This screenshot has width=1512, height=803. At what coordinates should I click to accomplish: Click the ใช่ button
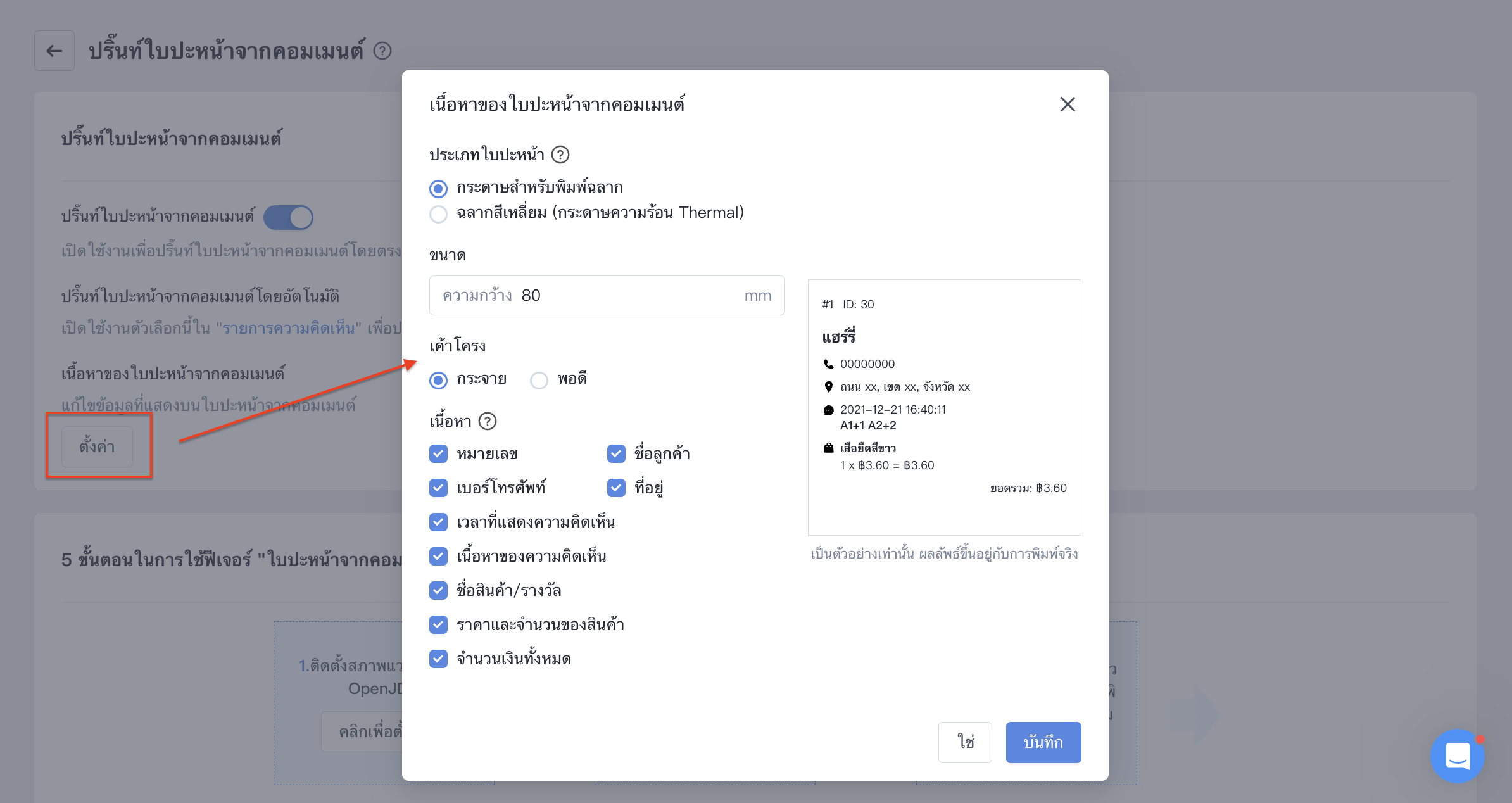[965, 742]
